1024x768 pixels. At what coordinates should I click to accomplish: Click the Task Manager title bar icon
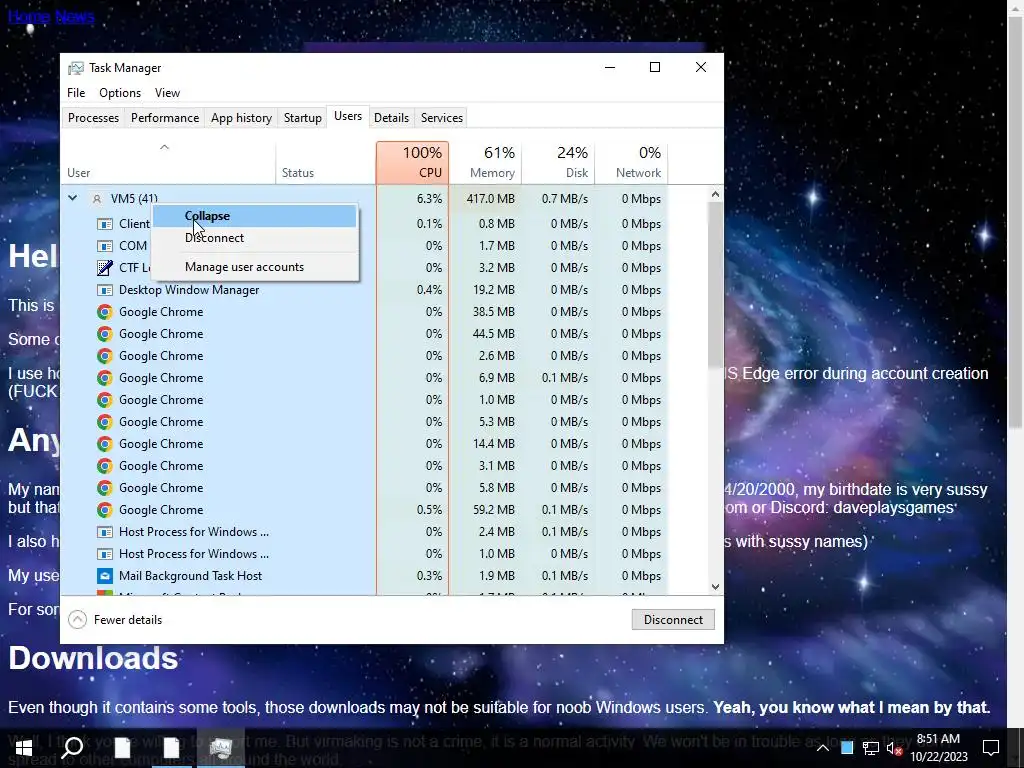[x=76, y=68]
